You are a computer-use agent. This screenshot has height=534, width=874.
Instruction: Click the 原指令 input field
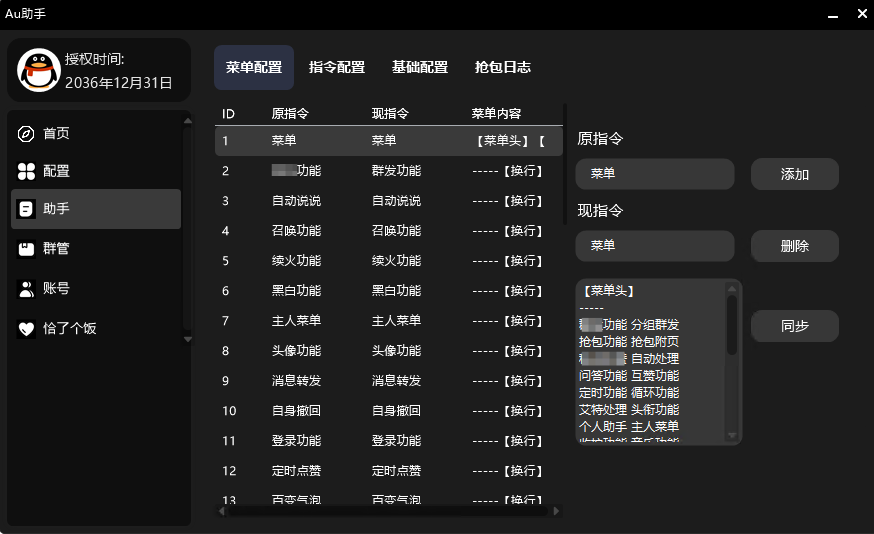655,174
